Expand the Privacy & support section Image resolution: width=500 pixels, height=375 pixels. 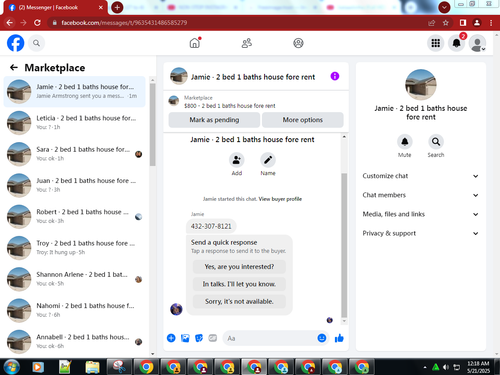(x=420, y=233)
